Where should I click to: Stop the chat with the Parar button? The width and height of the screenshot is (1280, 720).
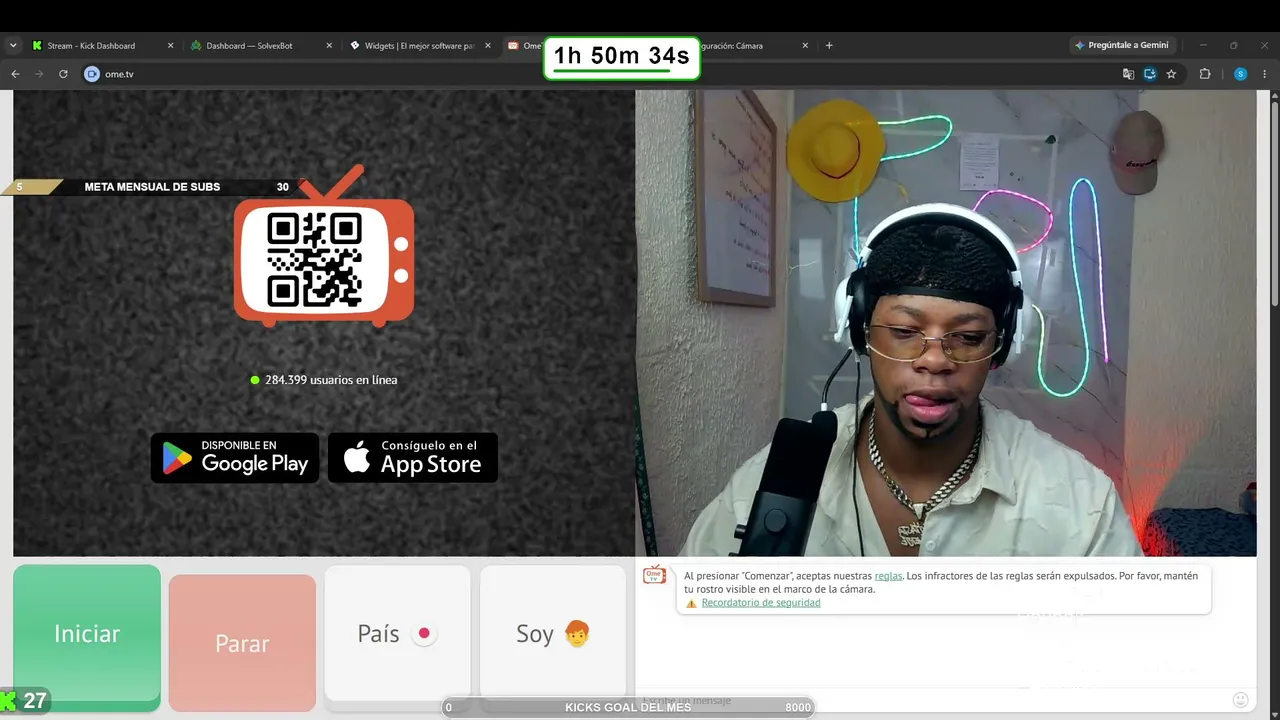point(242,641)
